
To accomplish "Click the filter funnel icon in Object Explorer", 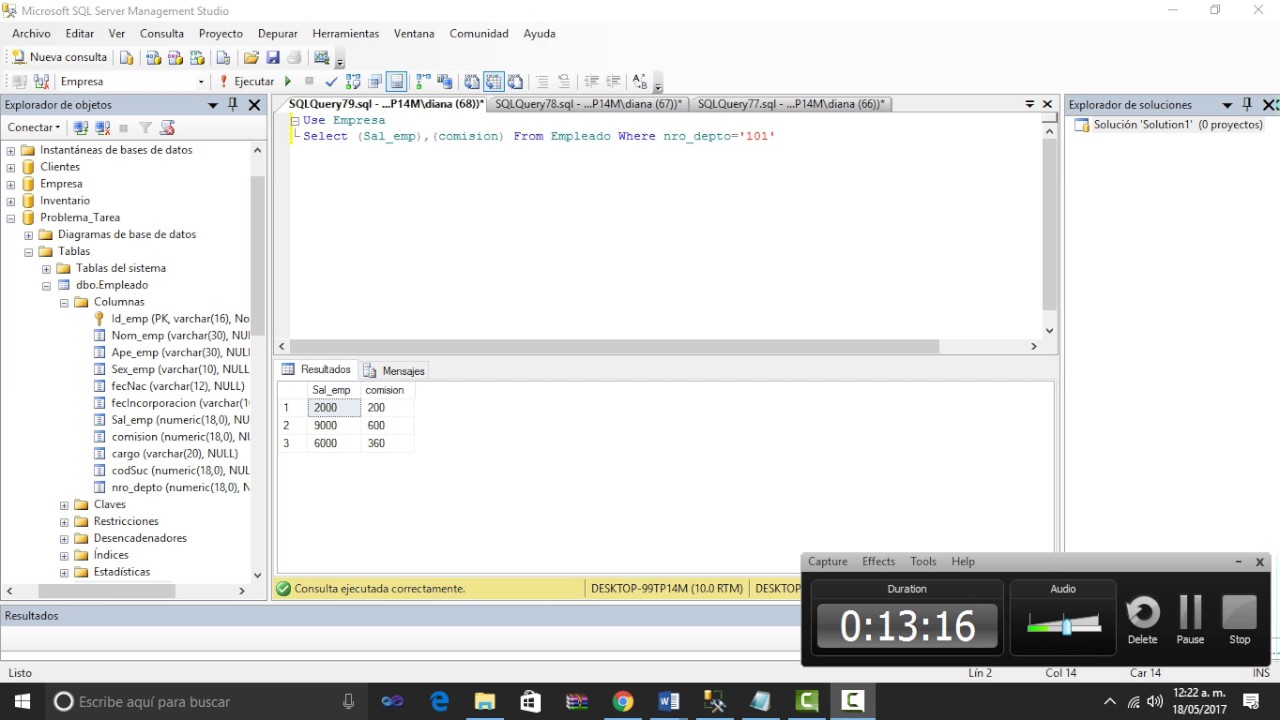I will (145, 127).
